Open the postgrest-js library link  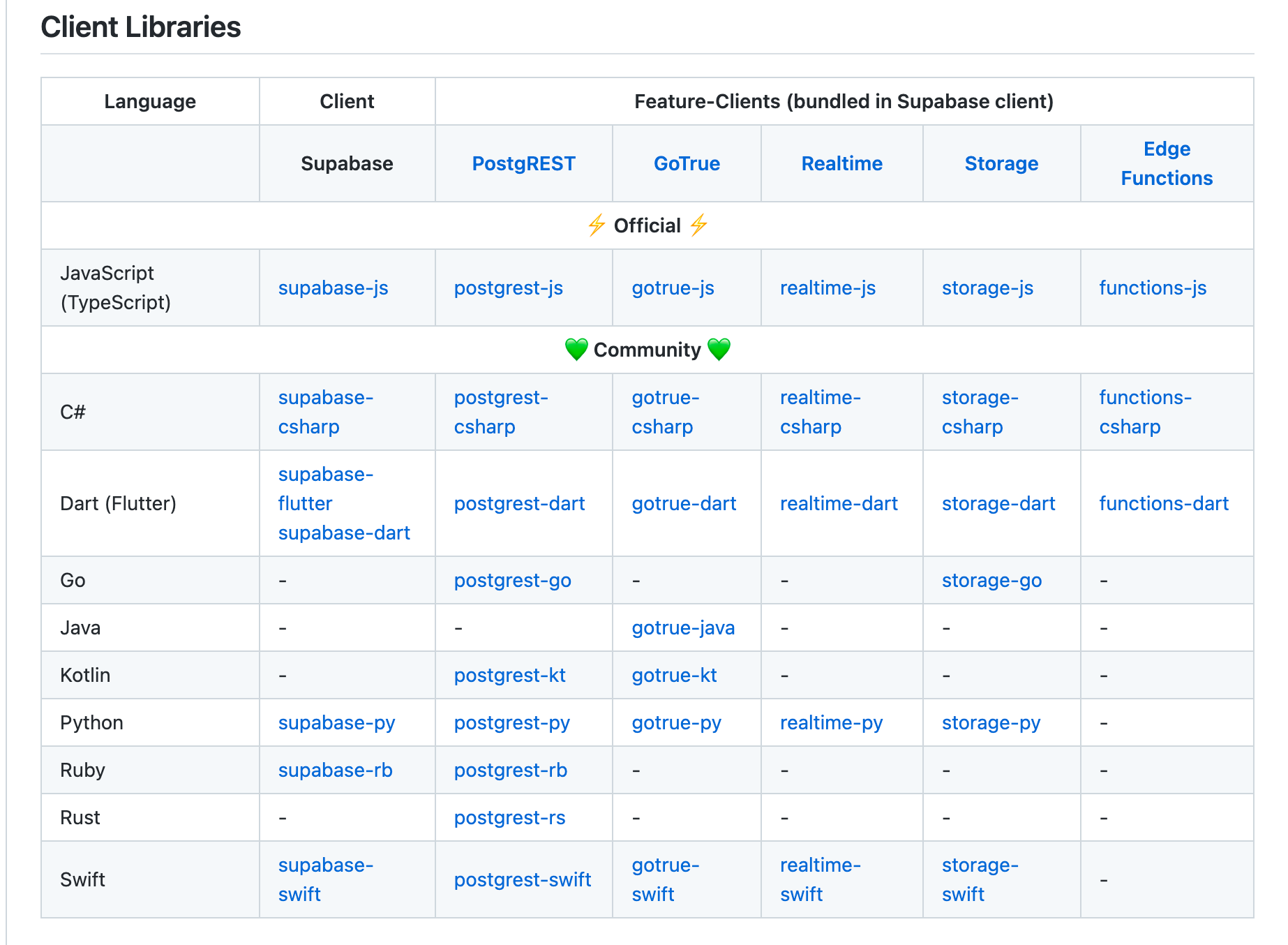point(509,288)
